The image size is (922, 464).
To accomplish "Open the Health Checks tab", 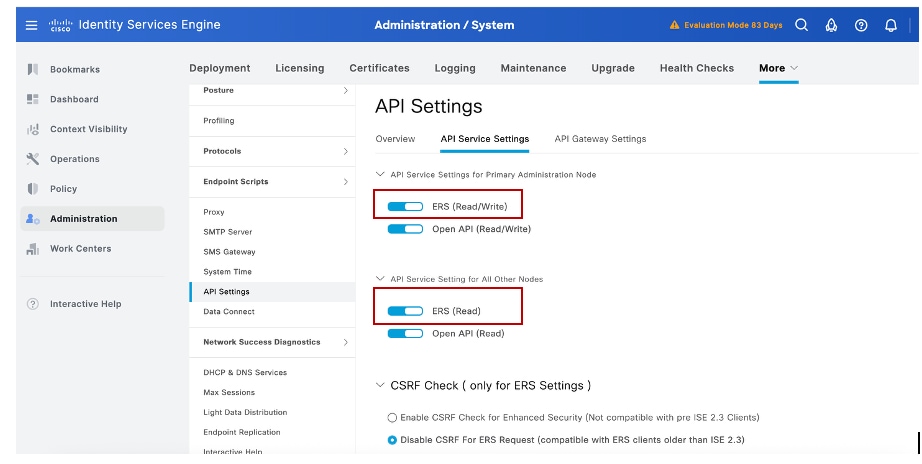I will 697,68.
